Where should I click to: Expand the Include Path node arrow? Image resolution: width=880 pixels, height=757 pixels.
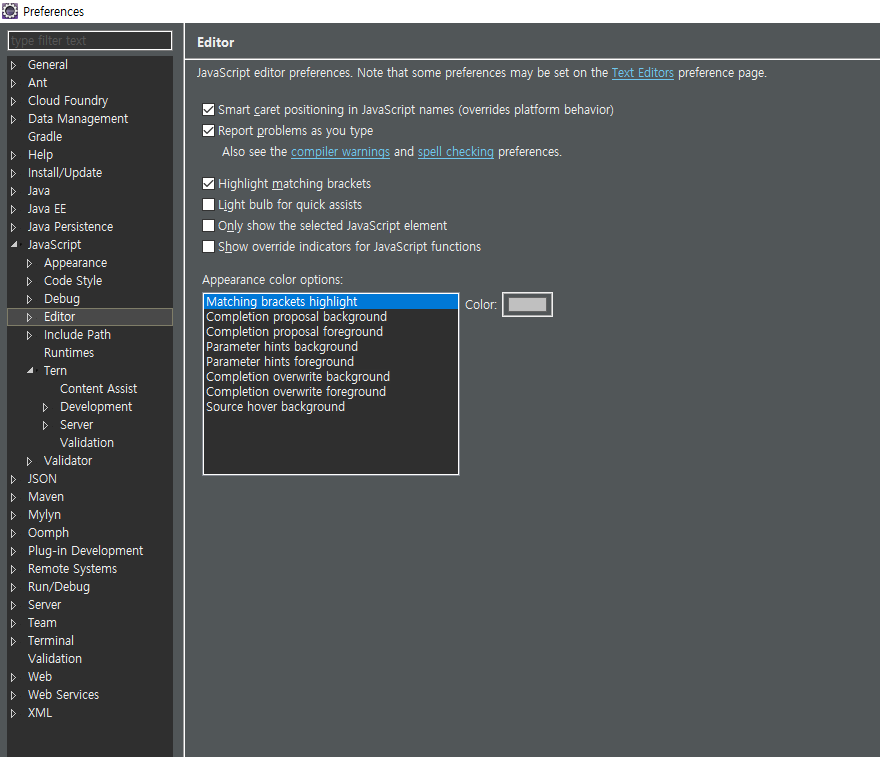[30, 335]
